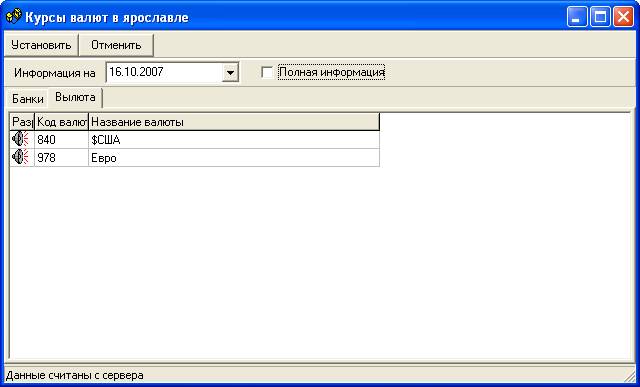Minimize the Курсы валют window
Image resolution: width=640 pixels, height=387 pixels.
[577, 17]
